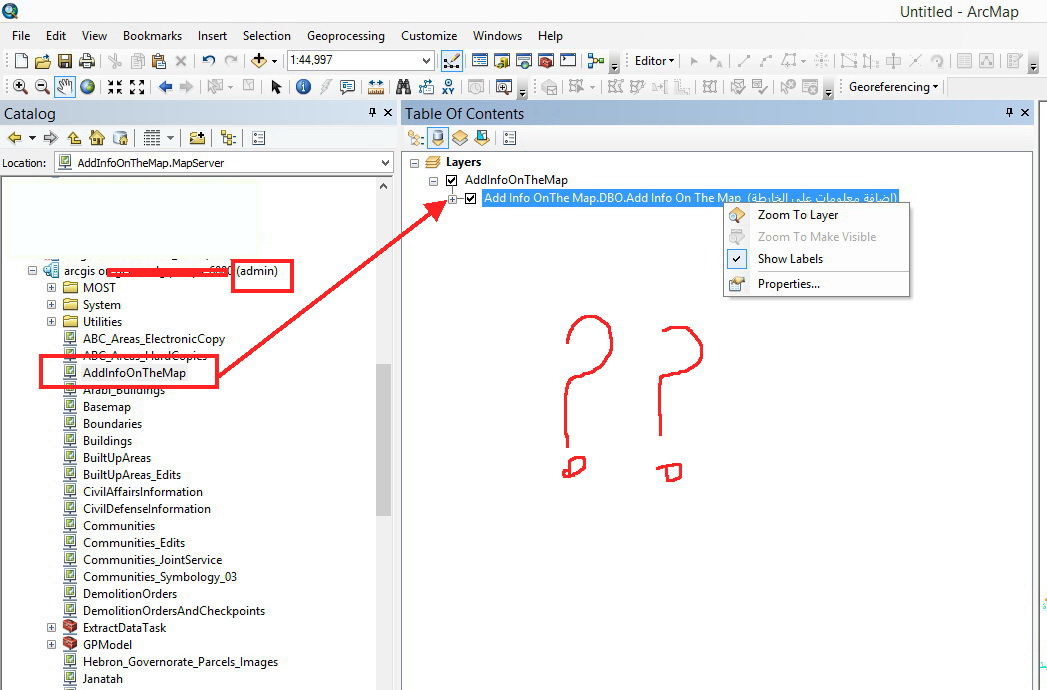This screenshot has height=690, width=1047.
Task: Open the Bookmarks menu
Action: (x=152, y=36)
